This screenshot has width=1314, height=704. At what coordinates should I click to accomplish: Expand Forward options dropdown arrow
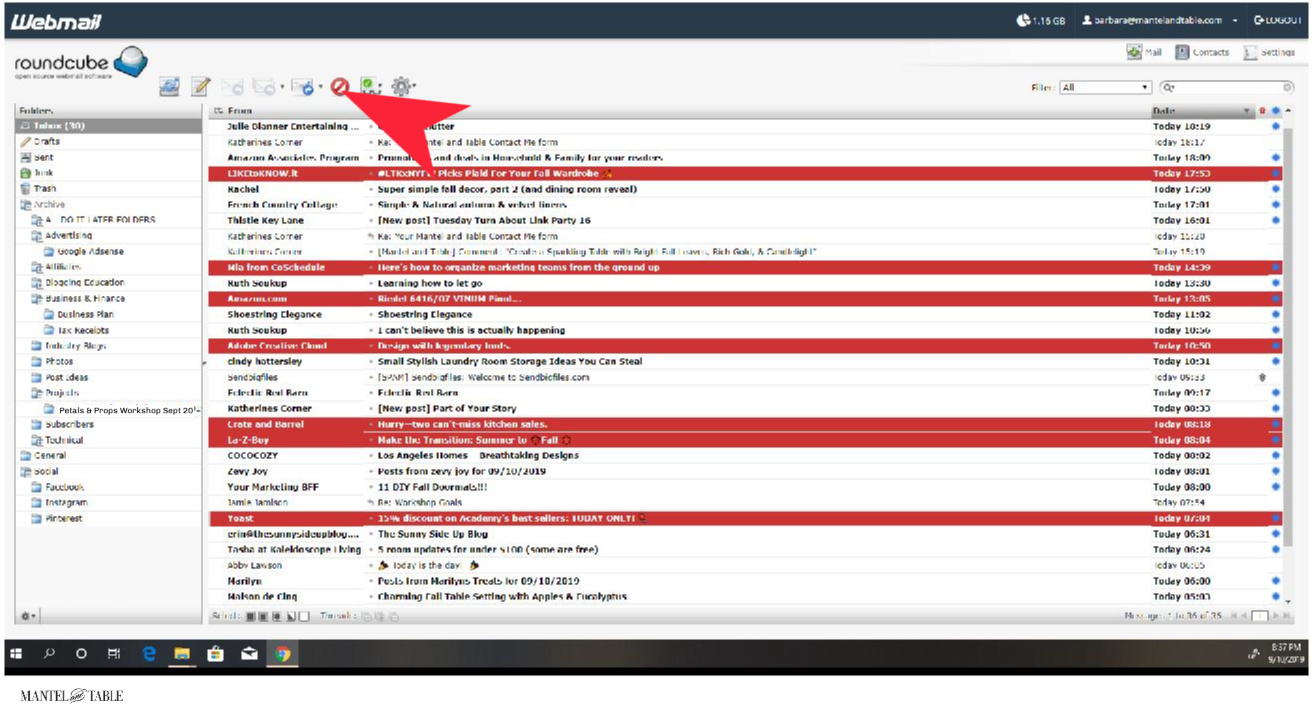click(x=320, y=88)
